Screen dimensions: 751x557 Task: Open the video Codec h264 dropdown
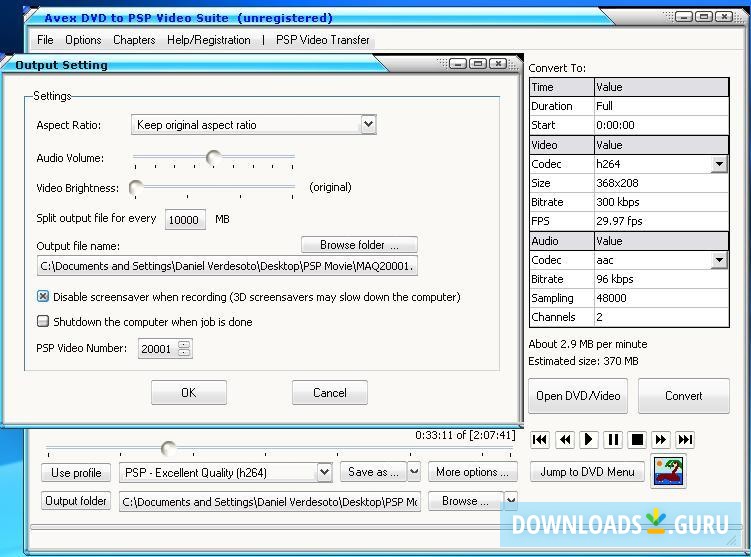click(719, 164)
